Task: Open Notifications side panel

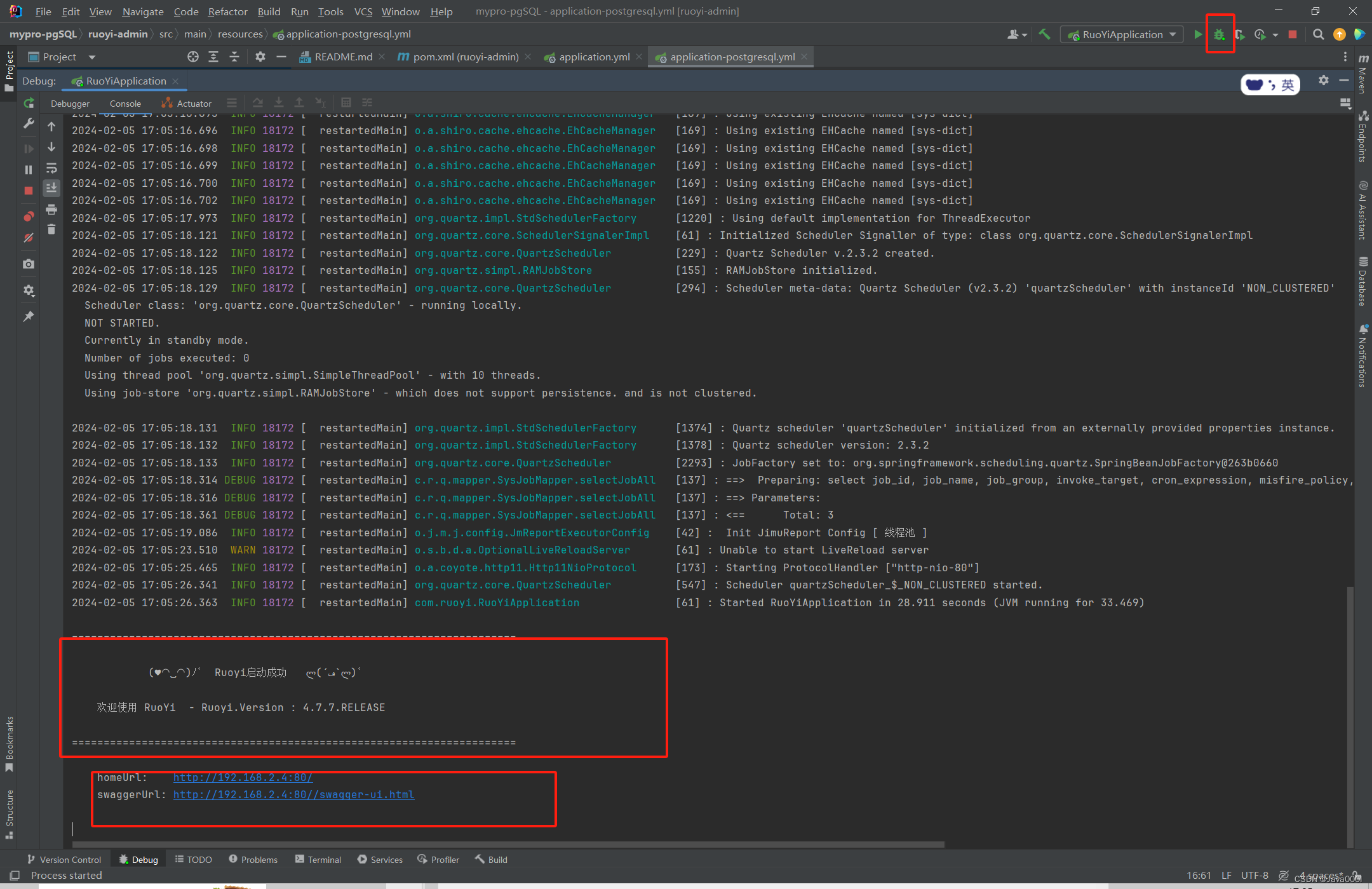Action: (1363, 356)
